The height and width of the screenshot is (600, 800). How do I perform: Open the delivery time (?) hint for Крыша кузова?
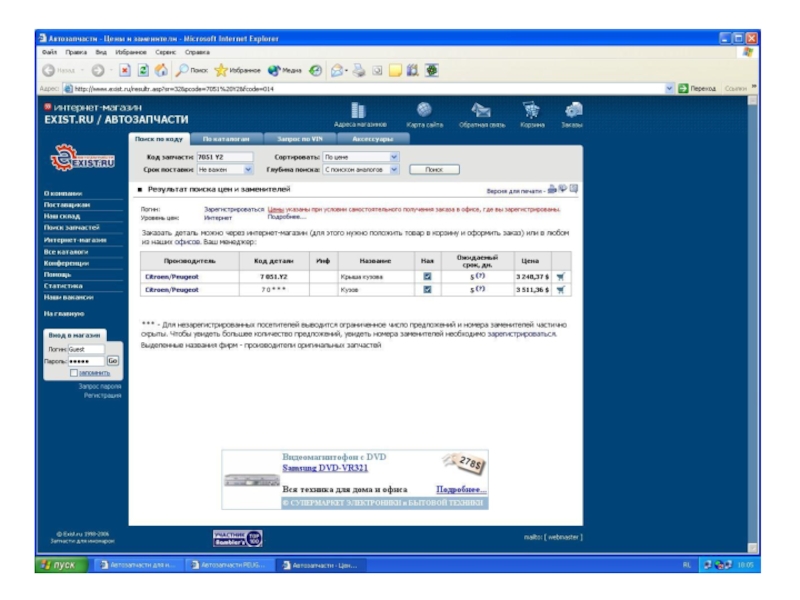pyautogui.click(x=480, y=276)
